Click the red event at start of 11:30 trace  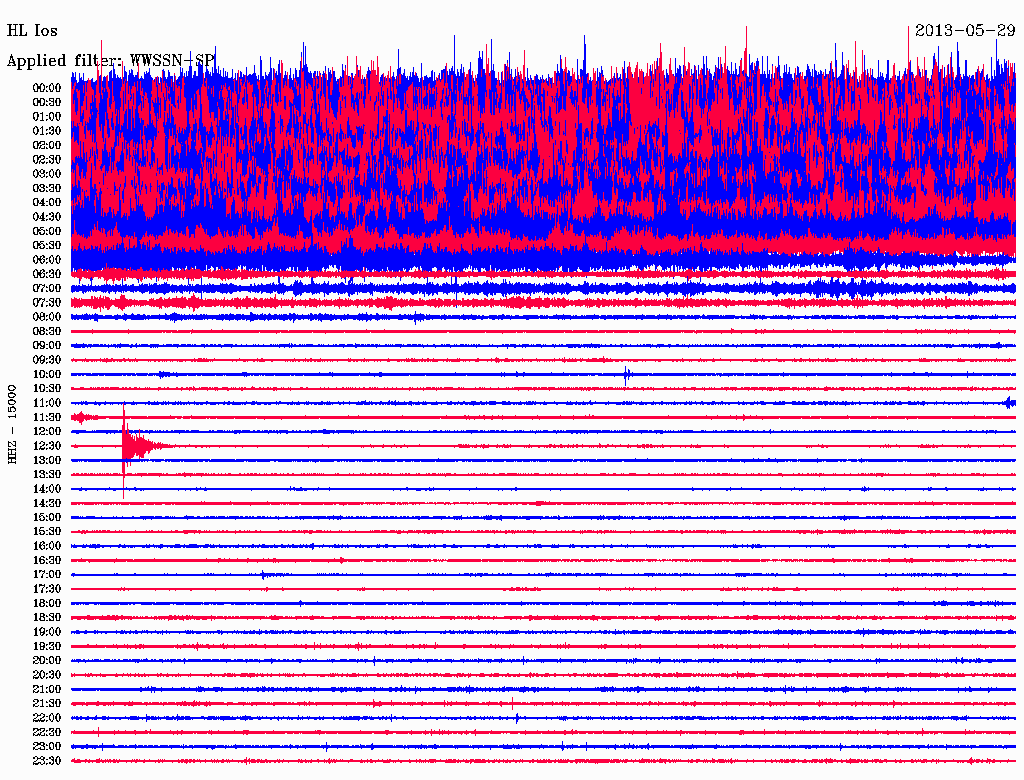tap(84, 417)
